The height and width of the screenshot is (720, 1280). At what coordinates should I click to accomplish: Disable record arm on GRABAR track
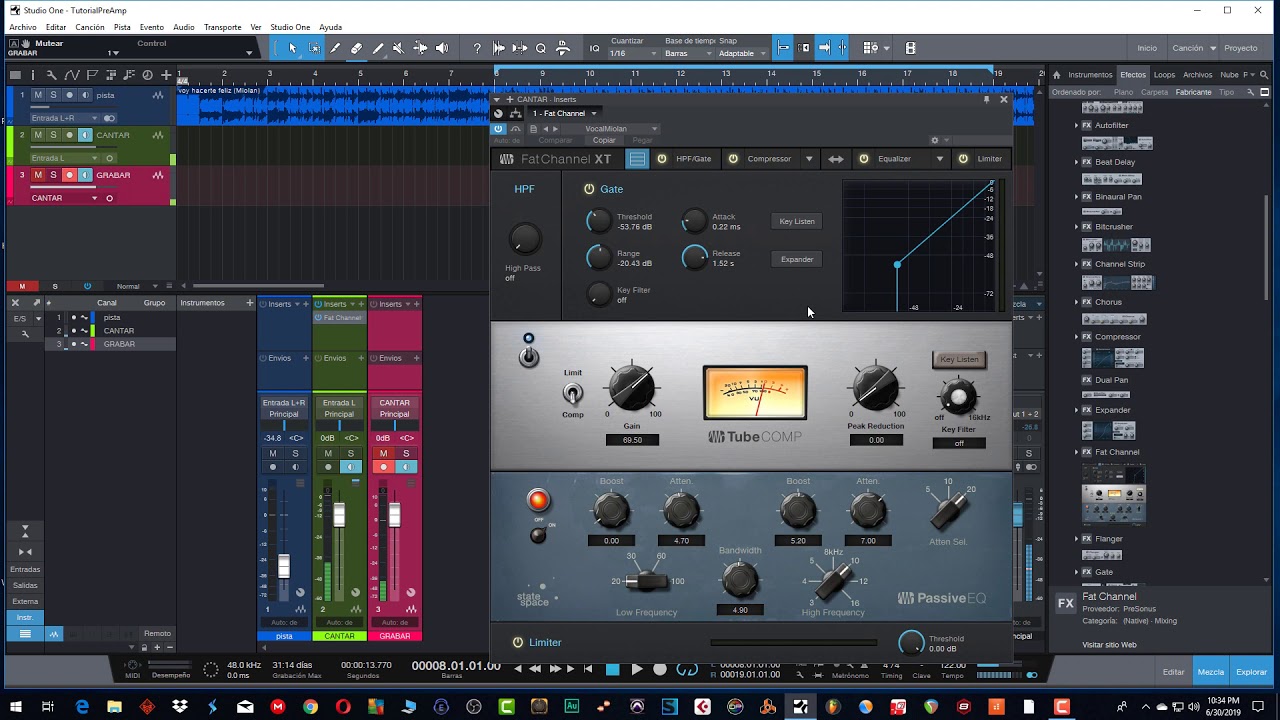69,175
